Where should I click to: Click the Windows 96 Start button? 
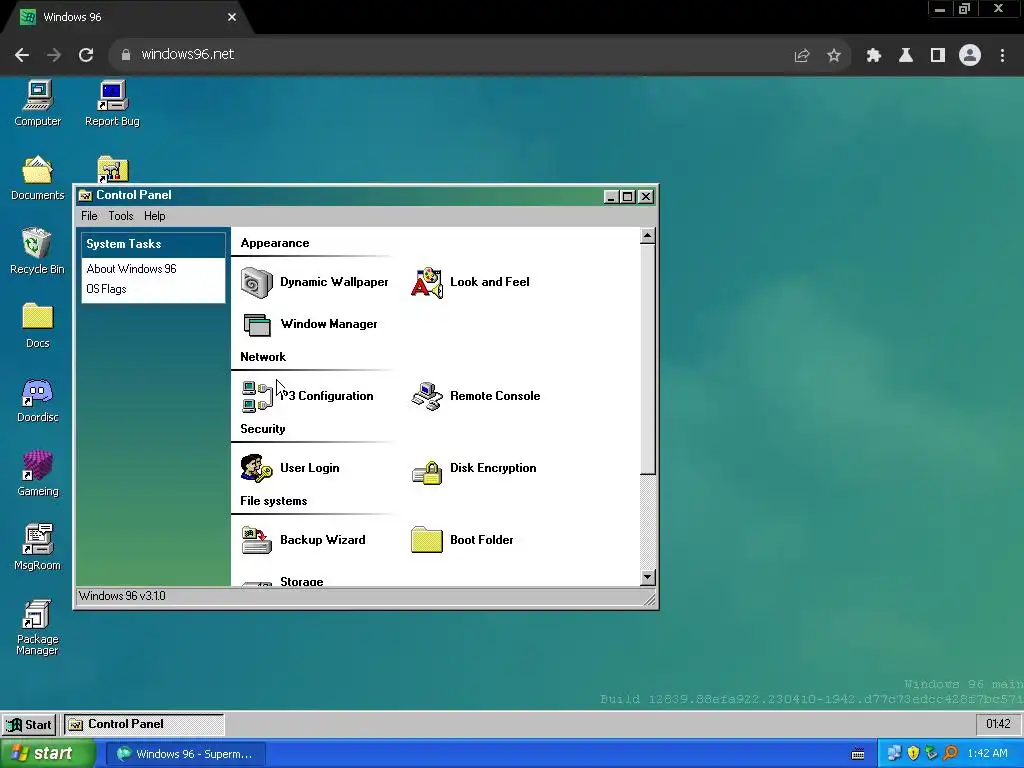tap(29, 724)
